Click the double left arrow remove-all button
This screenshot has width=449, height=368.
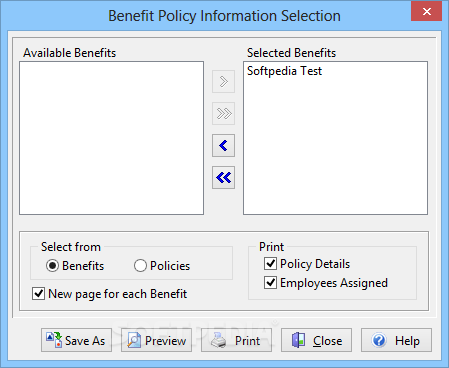[x=223, y=177]
